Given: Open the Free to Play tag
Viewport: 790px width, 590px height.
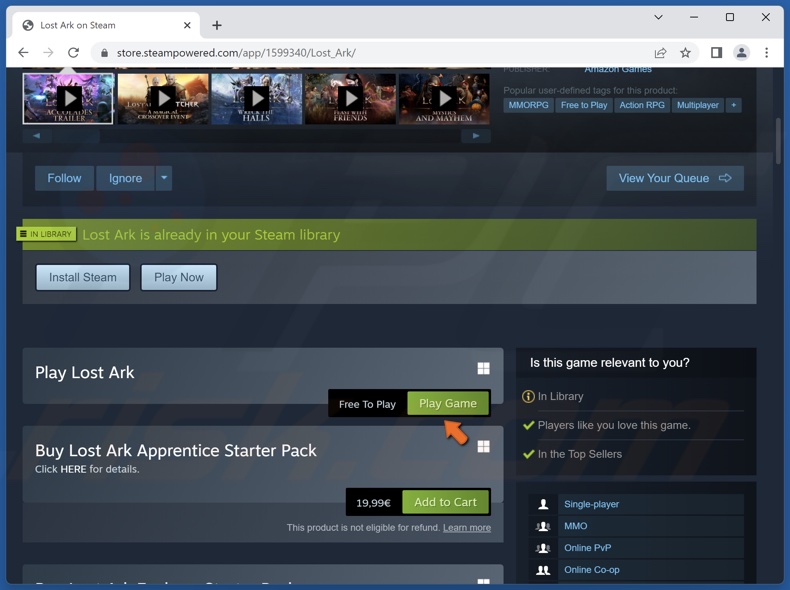Looking at the screenshot, I should 584,105.
